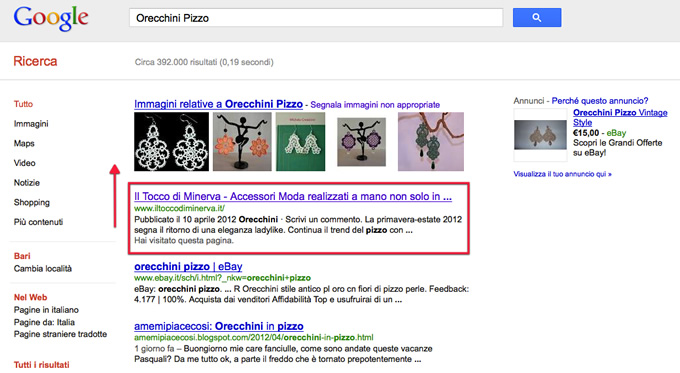Click amemipiacecosi.blogspot.com URL text
Viewport: 680px width, 373px height.
[254, 337]
